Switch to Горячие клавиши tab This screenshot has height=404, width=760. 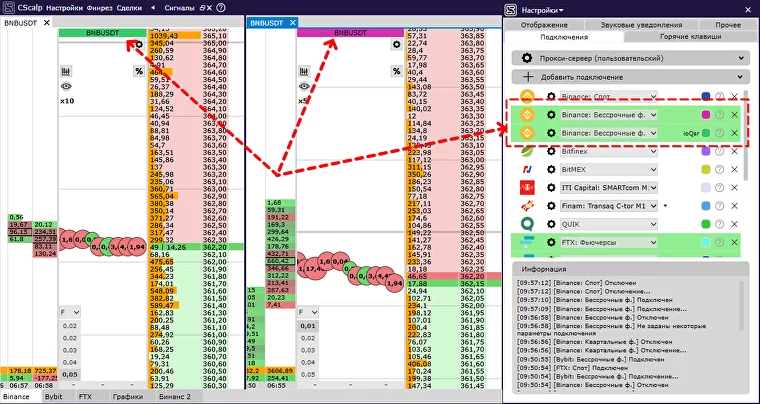(x=690, y=36)
